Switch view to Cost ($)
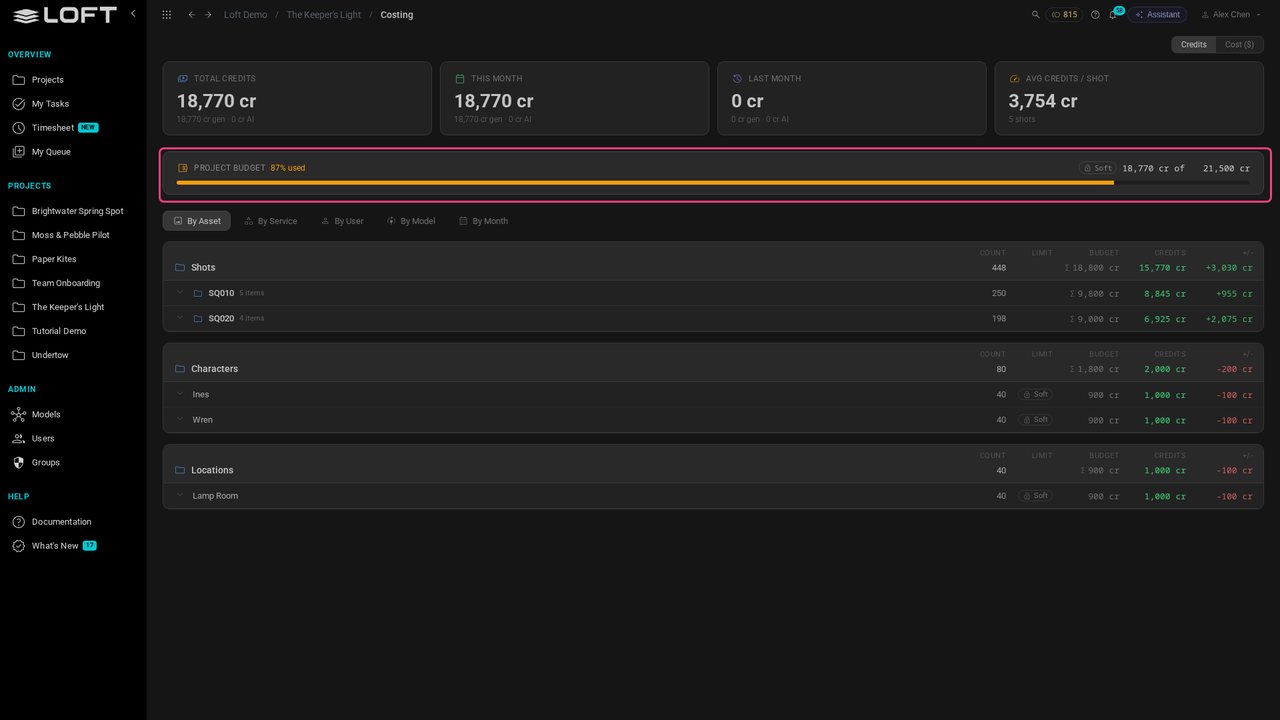This screenshot has width=1280, height=720. [x=1240, y=45]
